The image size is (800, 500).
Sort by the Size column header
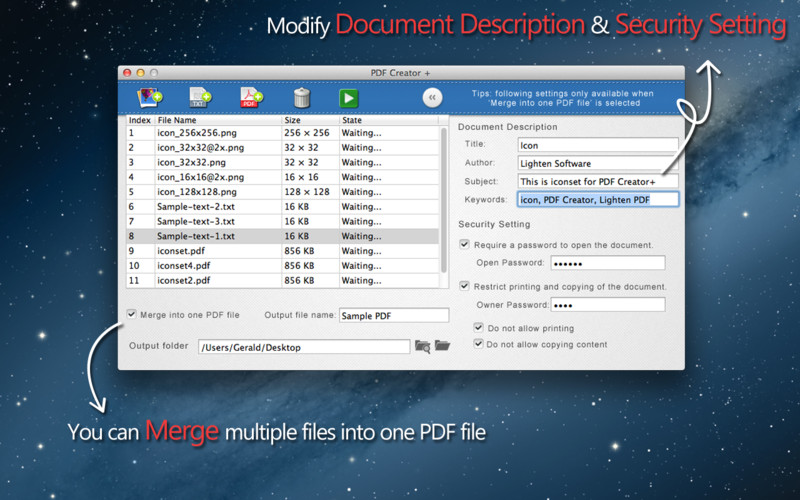point(310,120)
